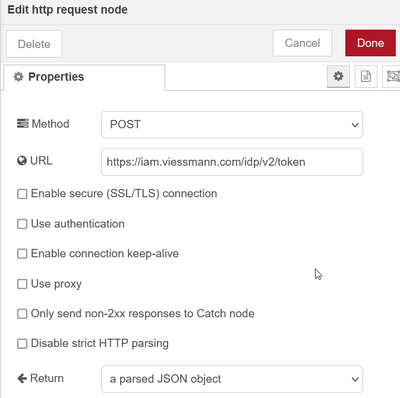Select the Properties tab
This screenshot has width=400, height=398.
point(84,77)
